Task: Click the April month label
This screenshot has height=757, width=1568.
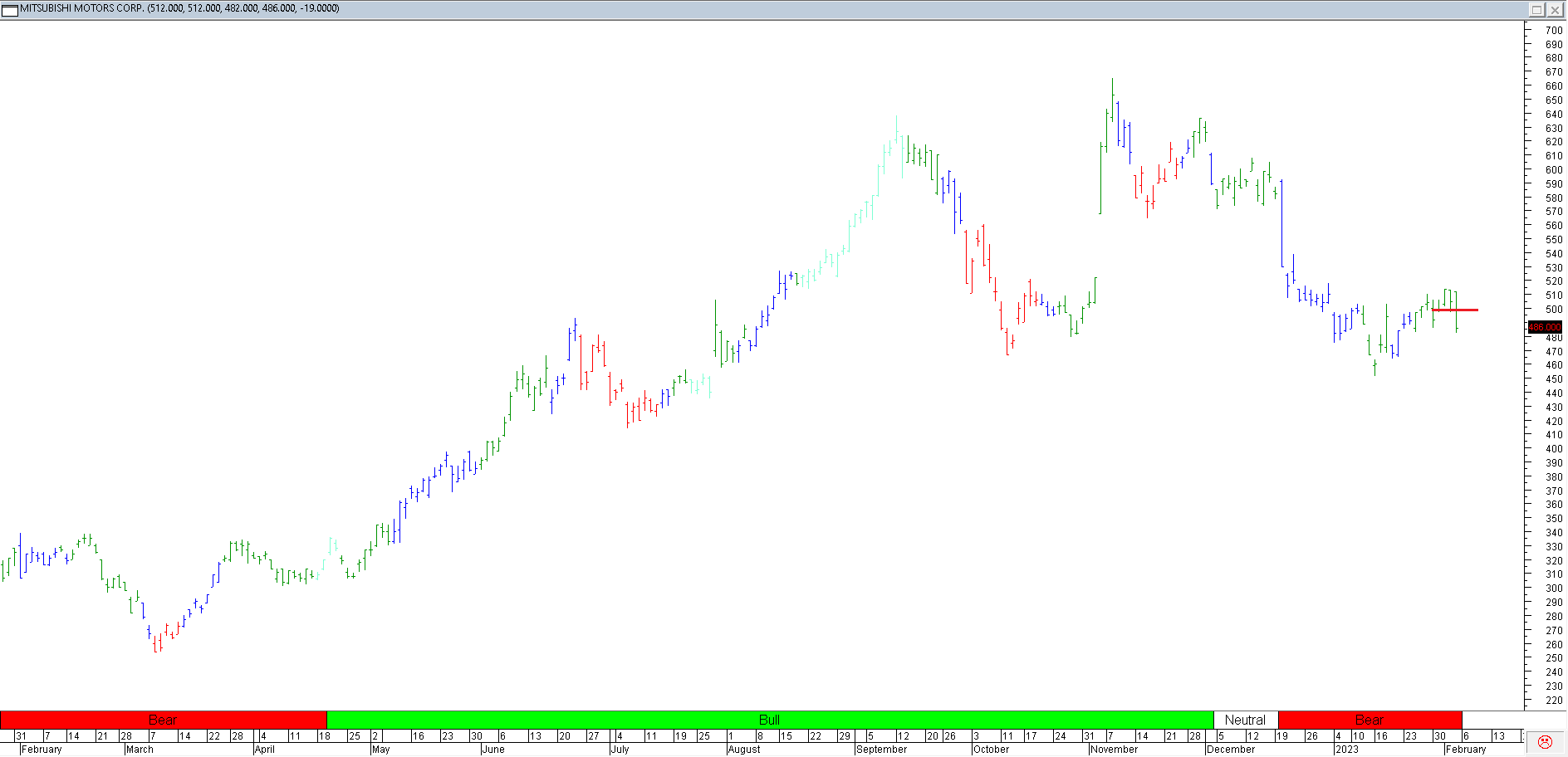Action: pos(264,749)
